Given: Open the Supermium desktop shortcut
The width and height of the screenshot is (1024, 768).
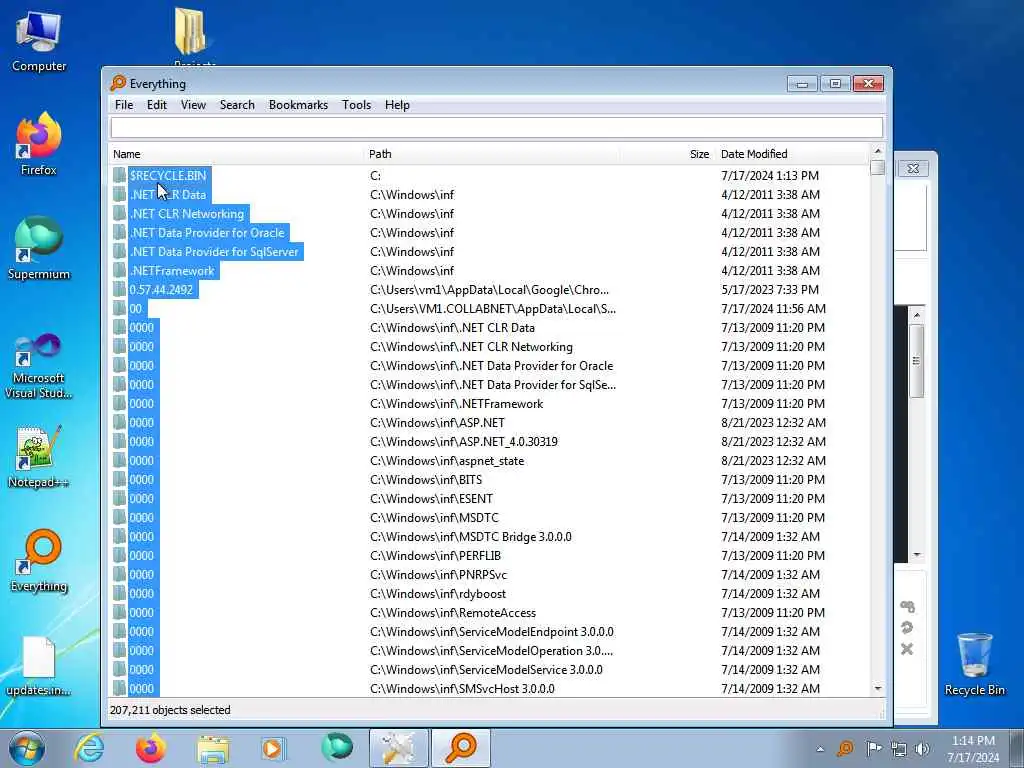Looking at the screenshot, I should pyautogui.click(x=39, y=248).
